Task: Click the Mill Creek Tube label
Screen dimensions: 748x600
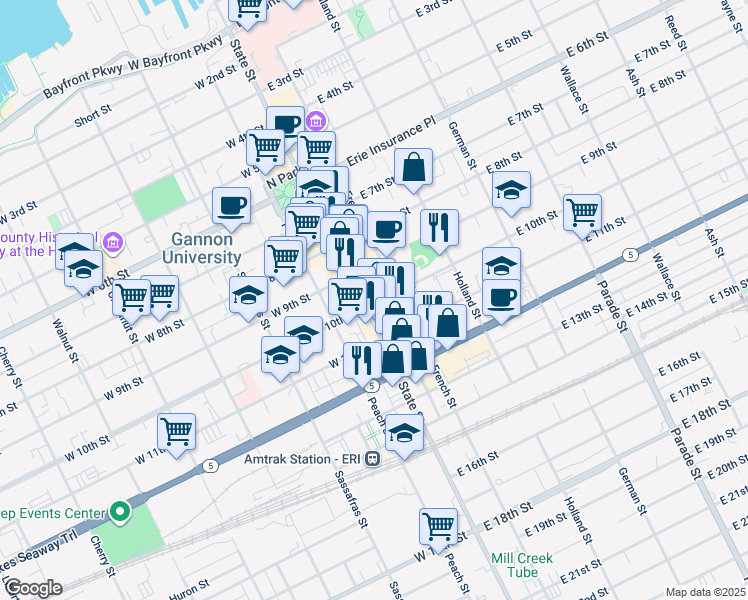Action: point(522,565)
